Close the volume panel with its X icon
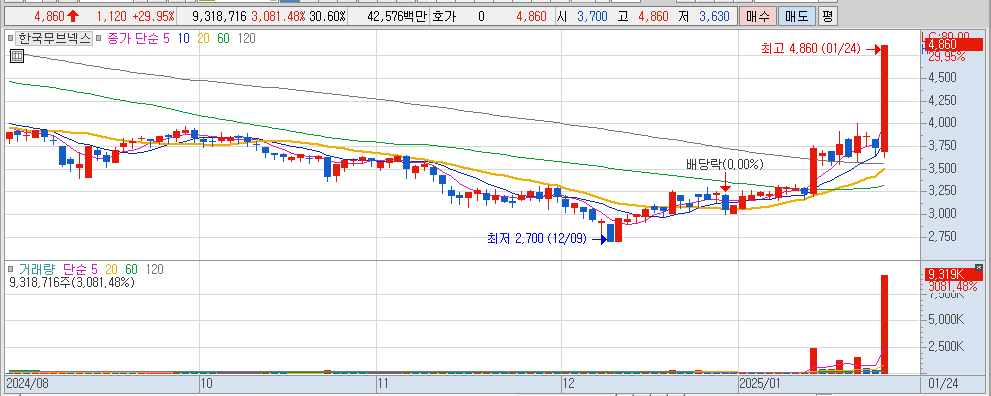 (x=979, y=267)
